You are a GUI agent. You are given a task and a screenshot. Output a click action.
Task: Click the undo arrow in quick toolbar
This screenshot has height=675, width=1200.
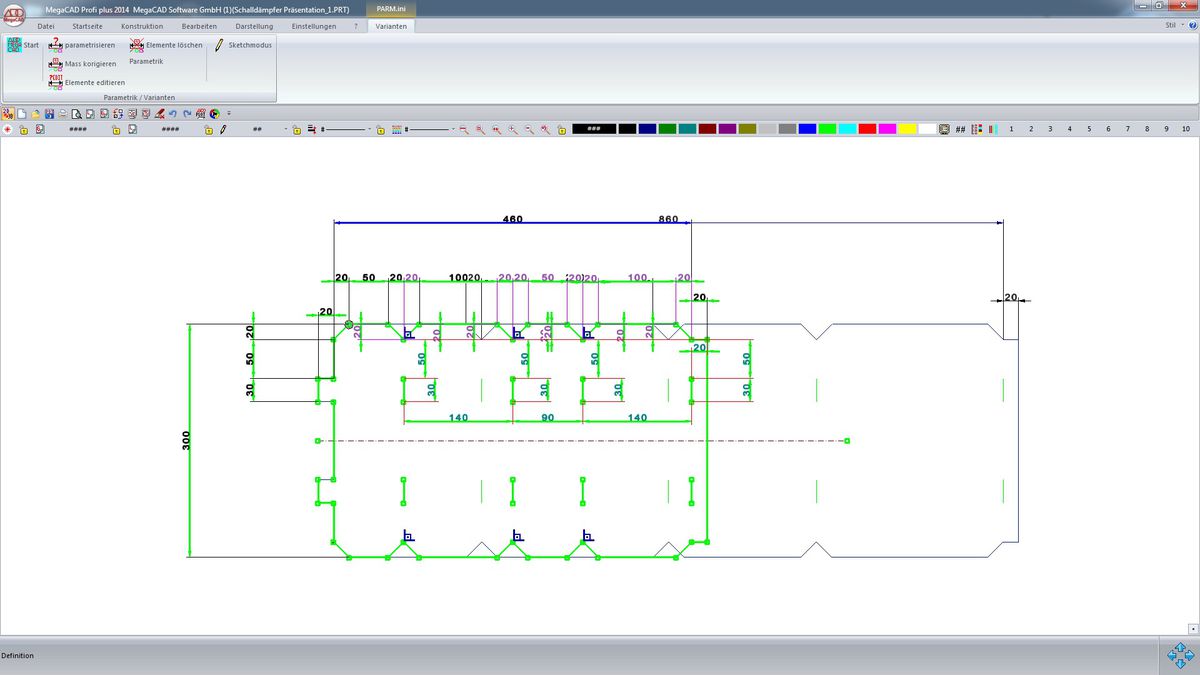(173, 113)
